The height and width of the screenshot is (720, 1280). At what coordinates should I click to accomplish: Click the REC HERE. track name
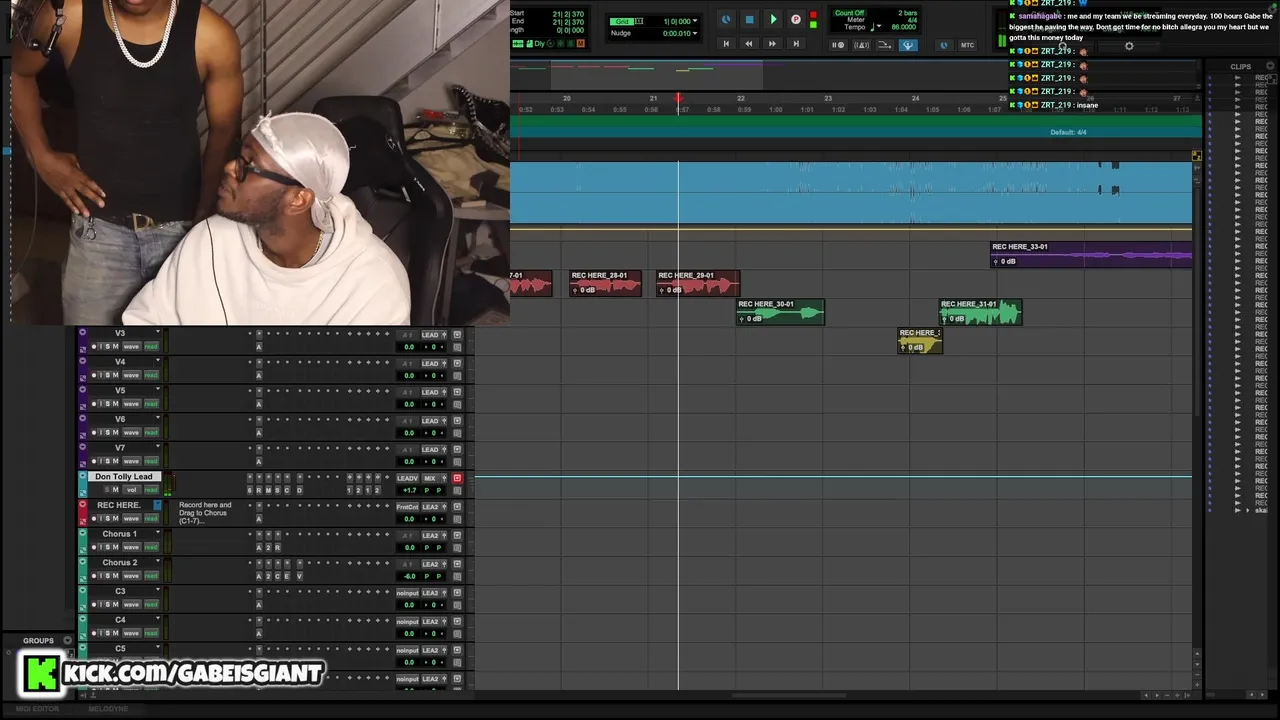click(119, 505)
